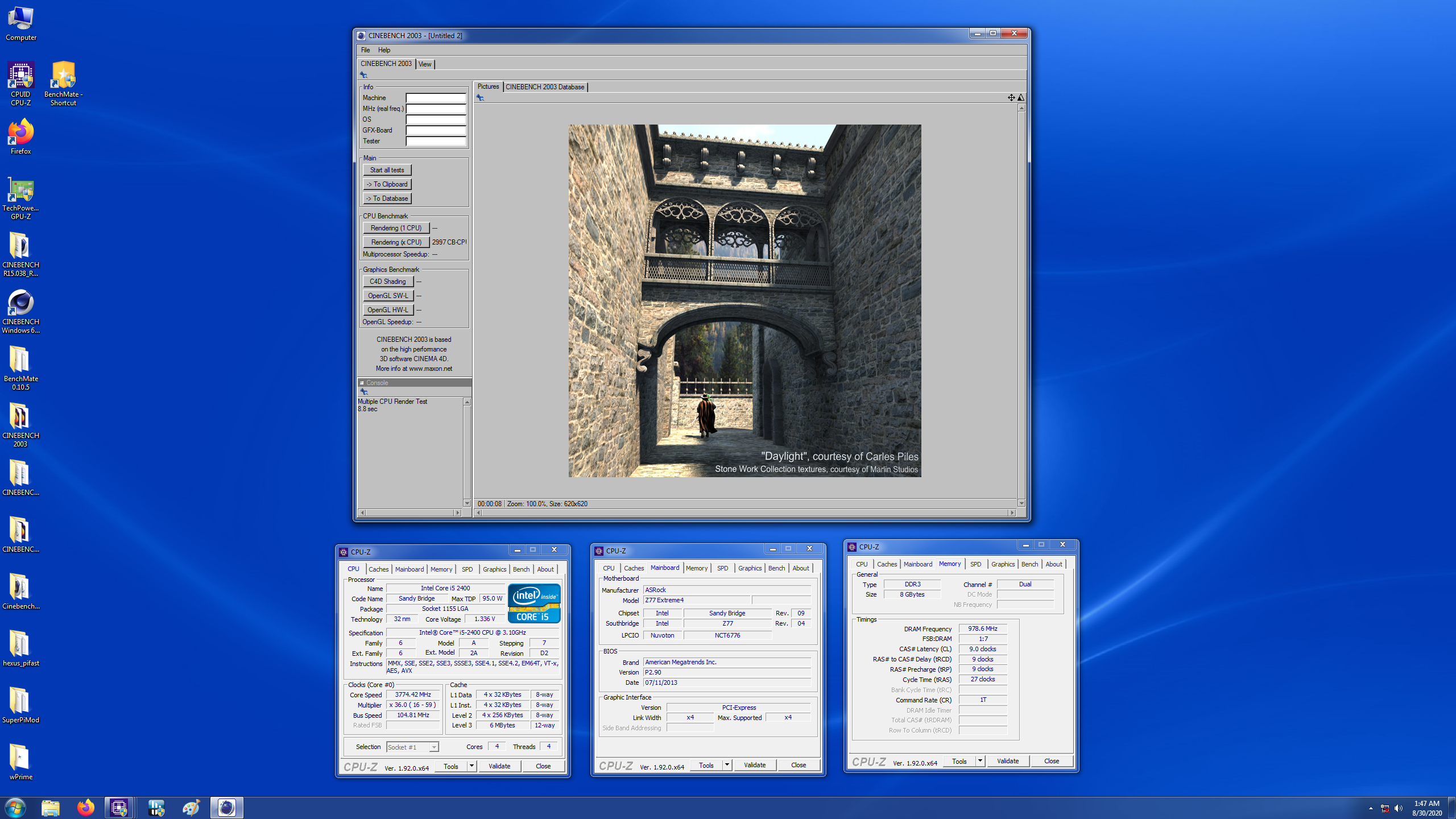Launch Firefox from the taskbar
The height and width of the screenshot is (819, 1456).
(x=86, y=808)
